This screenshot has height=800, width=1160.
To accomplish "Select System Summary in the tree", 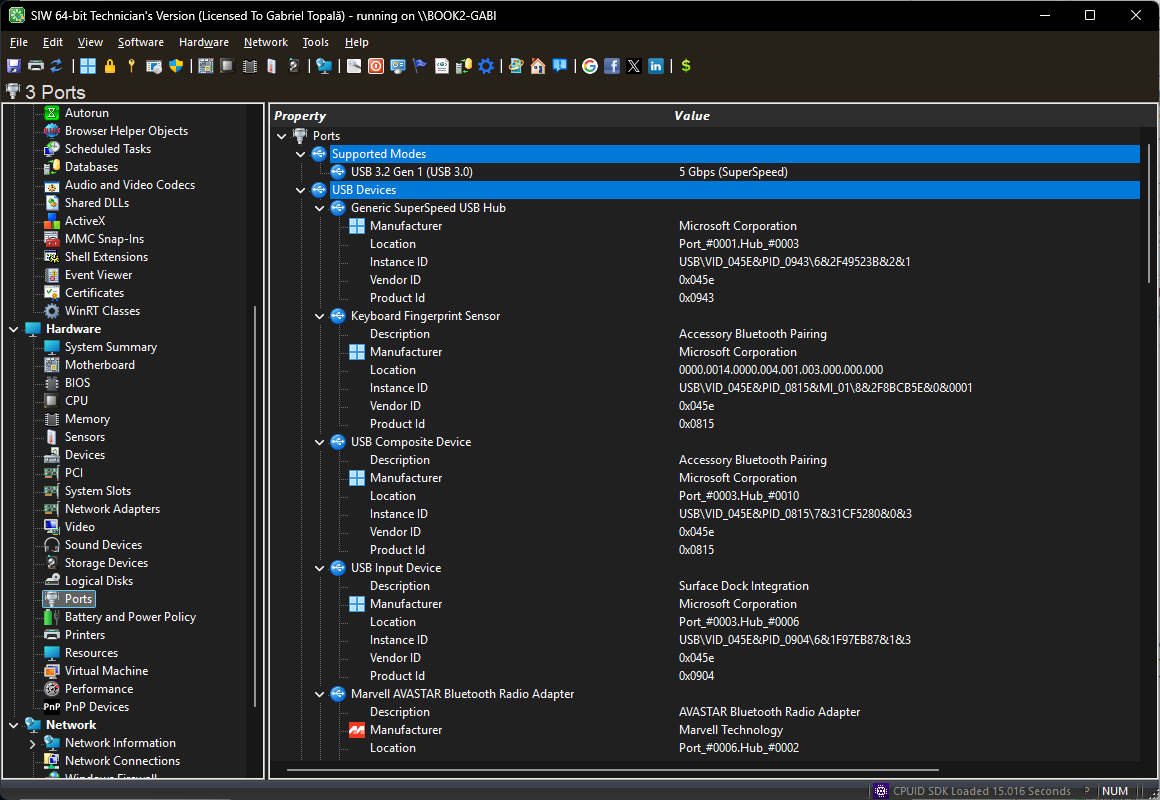I will pos(110,347).
